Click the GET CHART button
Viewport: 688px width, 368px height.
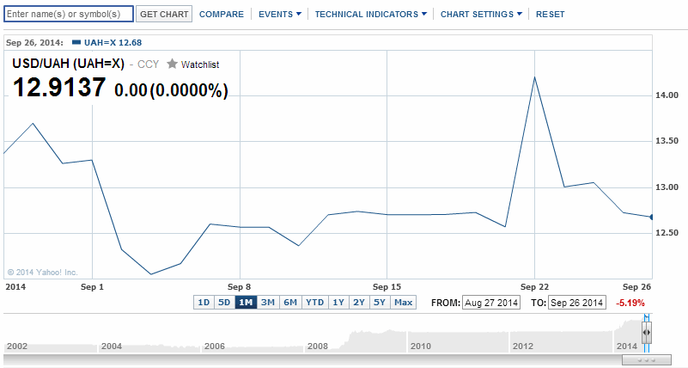[164, 14]
